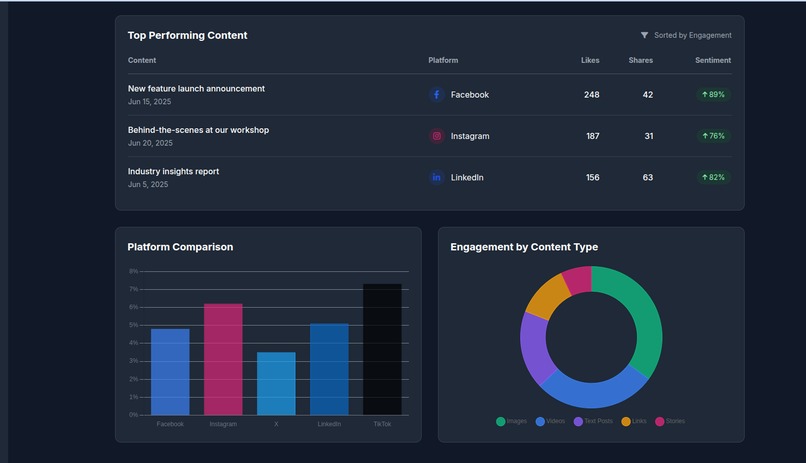Click the Shares column header
This screenshot has width=806, height=463.
click(640, 60)
